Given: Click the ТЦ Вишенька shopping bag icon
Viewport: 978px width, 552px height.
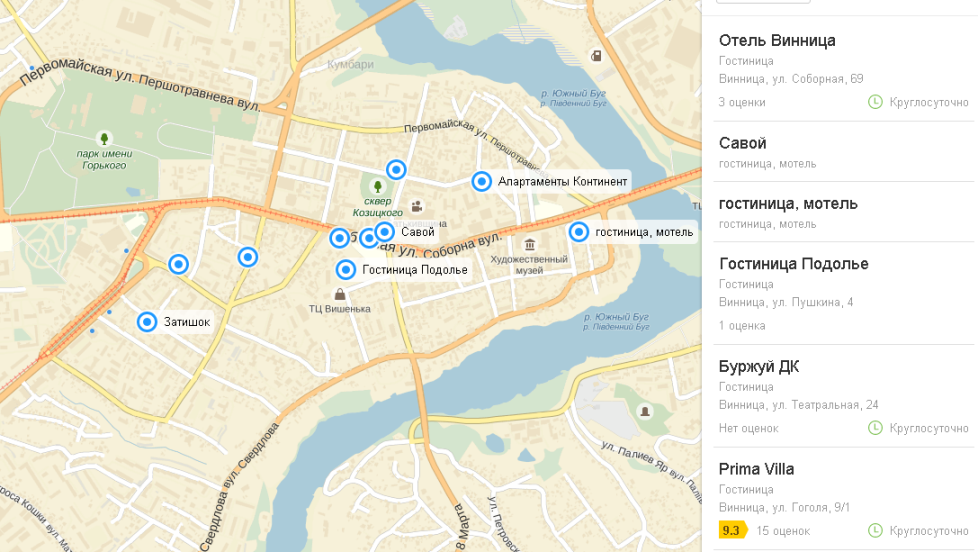Looking at the screenshot, I should [340, 294].
